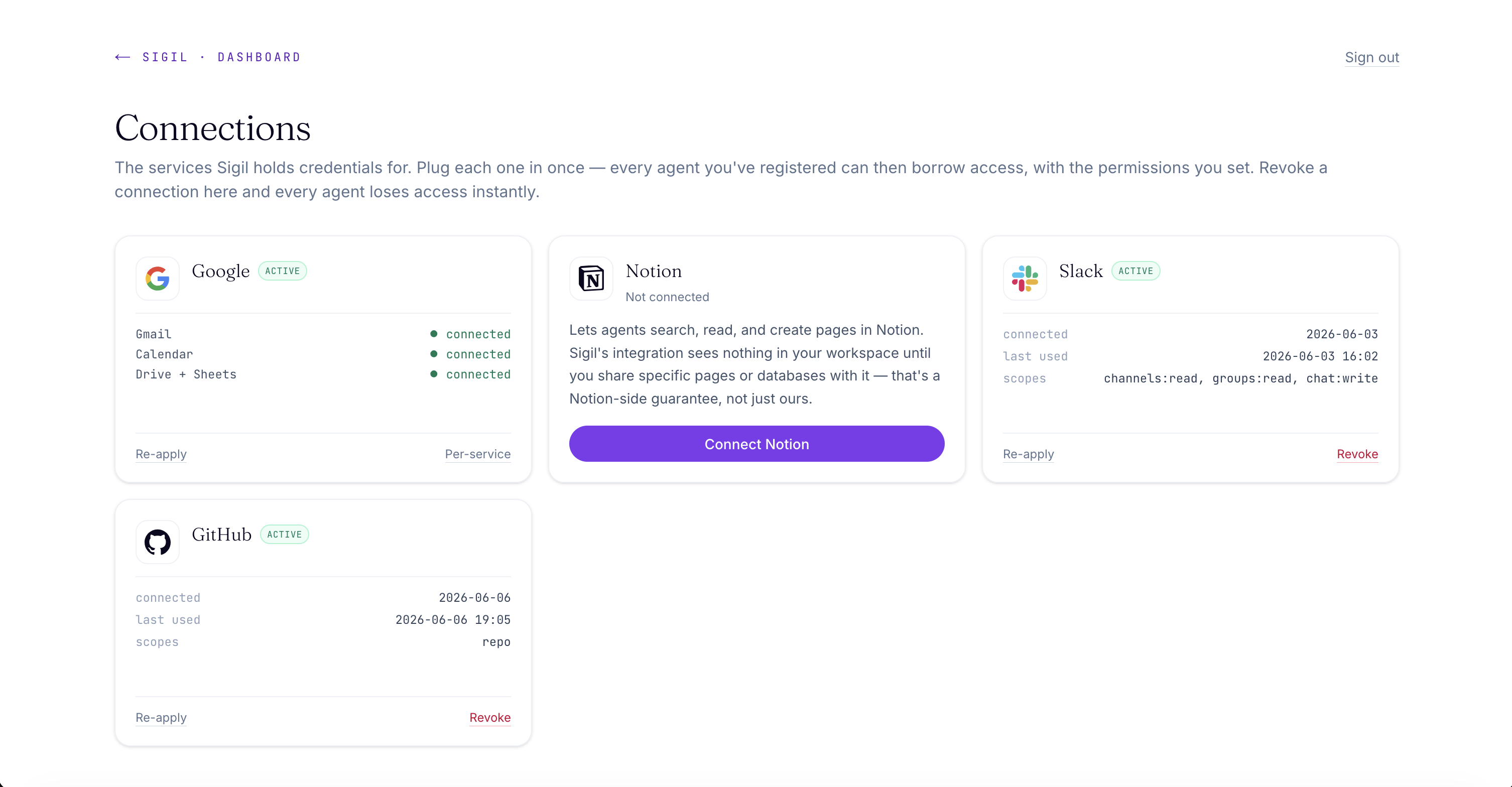Click the Slack 'last used' label
Screen dimensions: 1512x787
point(1036,356)
